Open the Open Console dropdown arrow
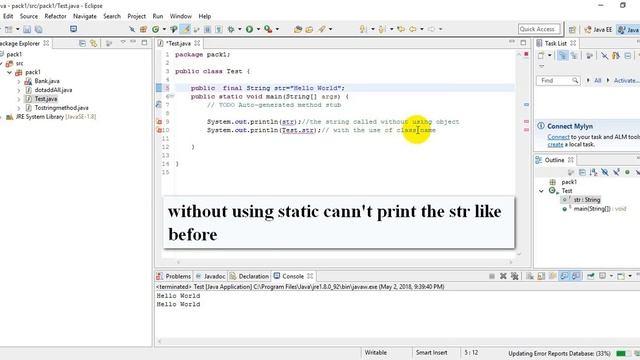 (630, 276)
